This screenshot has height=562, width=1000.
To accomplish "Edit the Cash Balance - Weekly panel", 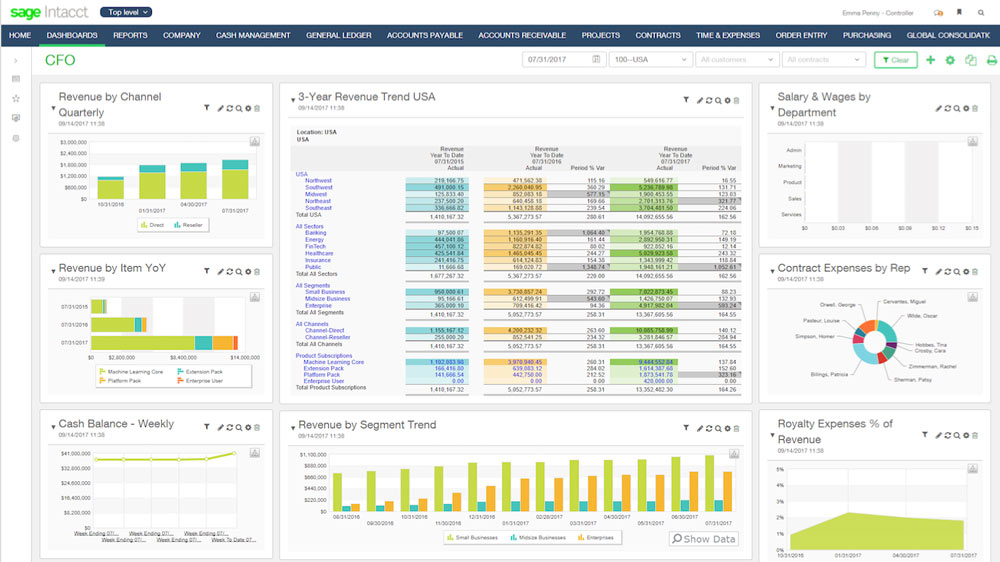I will coord(220,427).
